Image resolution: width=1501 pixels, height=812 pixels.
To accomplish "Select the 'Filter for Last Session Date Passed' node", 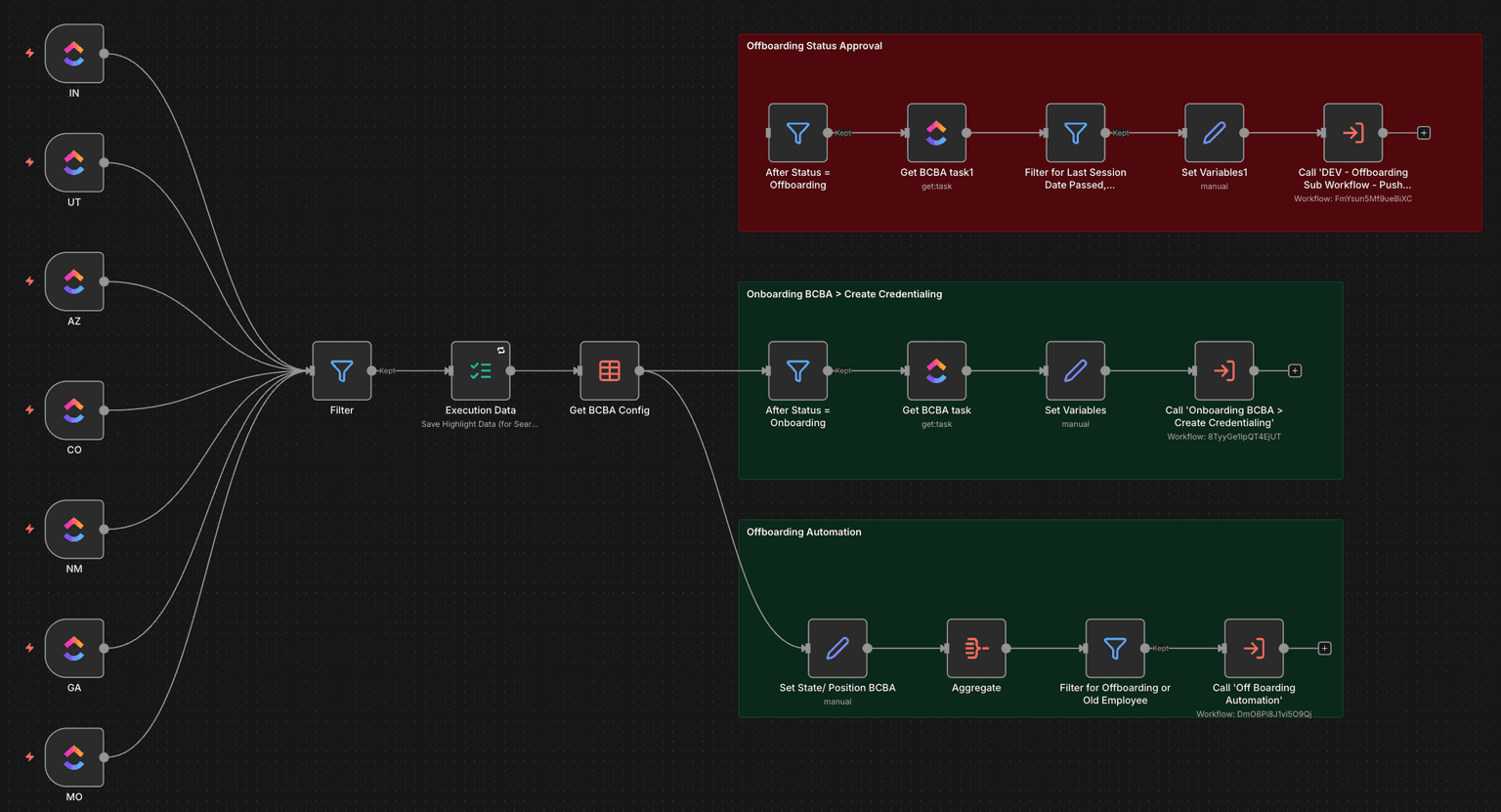I will click(x=1075, y=133).
